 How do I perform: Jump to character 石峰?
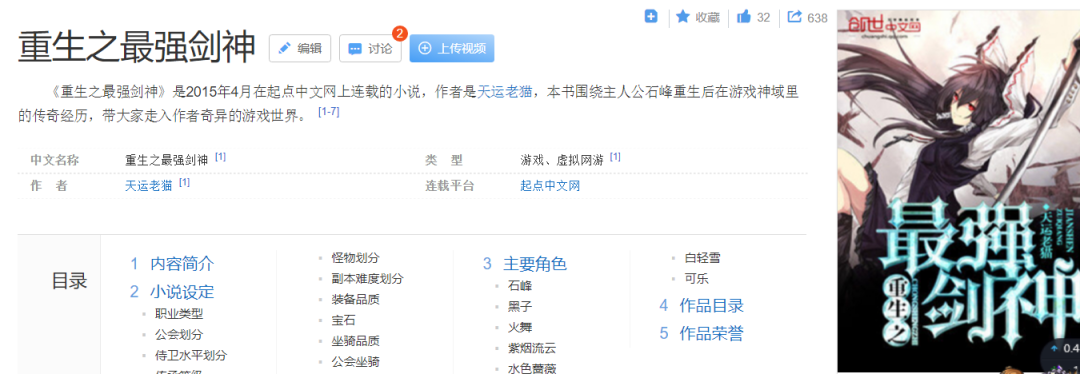(520, 286)
